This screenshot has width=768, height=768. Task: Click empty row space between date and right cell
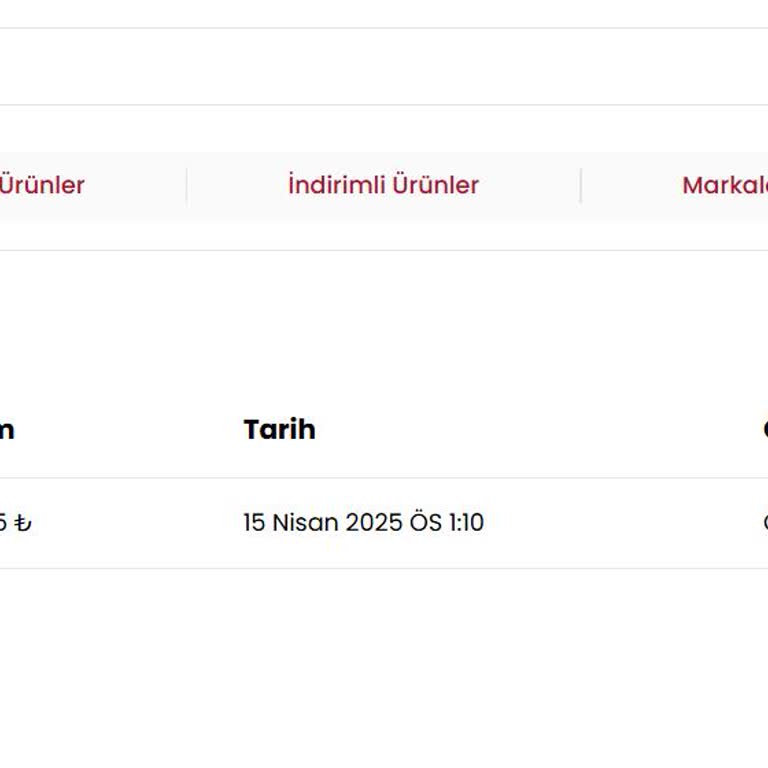pyautogui.click(x=620, y=523)
